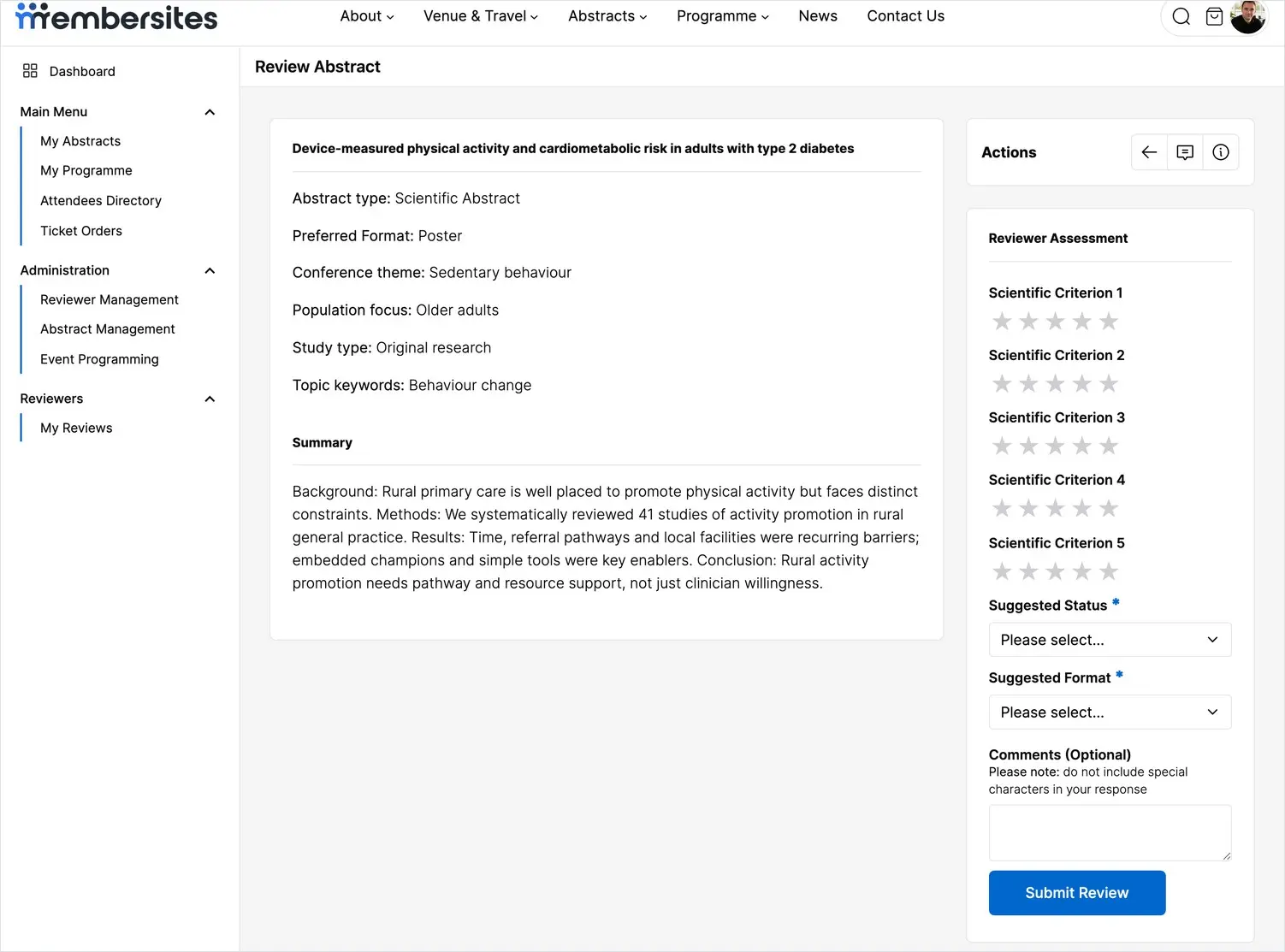Click into the Comments text area
This screenshot has width=1285, height=952.
(1110, 832)
